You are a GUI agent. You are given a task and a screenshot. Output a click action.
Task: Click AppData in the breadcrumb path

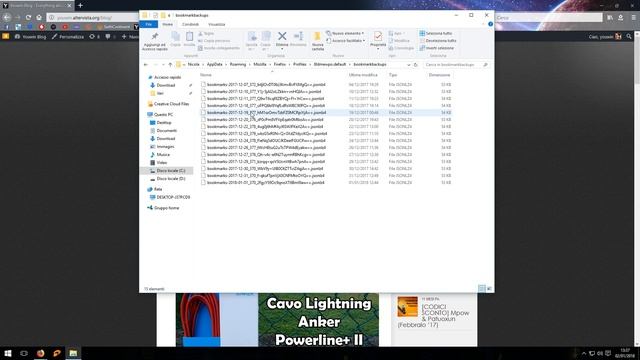(x=214, y=64)
